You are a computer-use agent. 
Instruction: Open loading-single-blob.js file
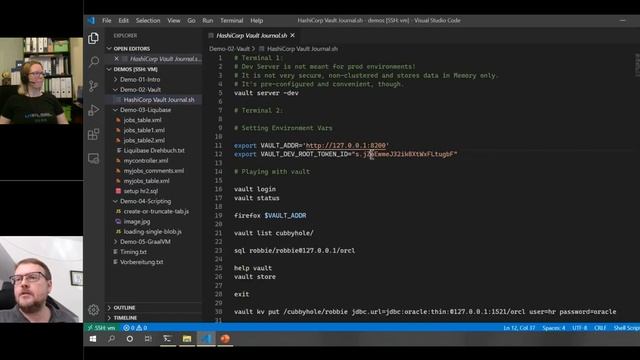[x=153, y=231]
